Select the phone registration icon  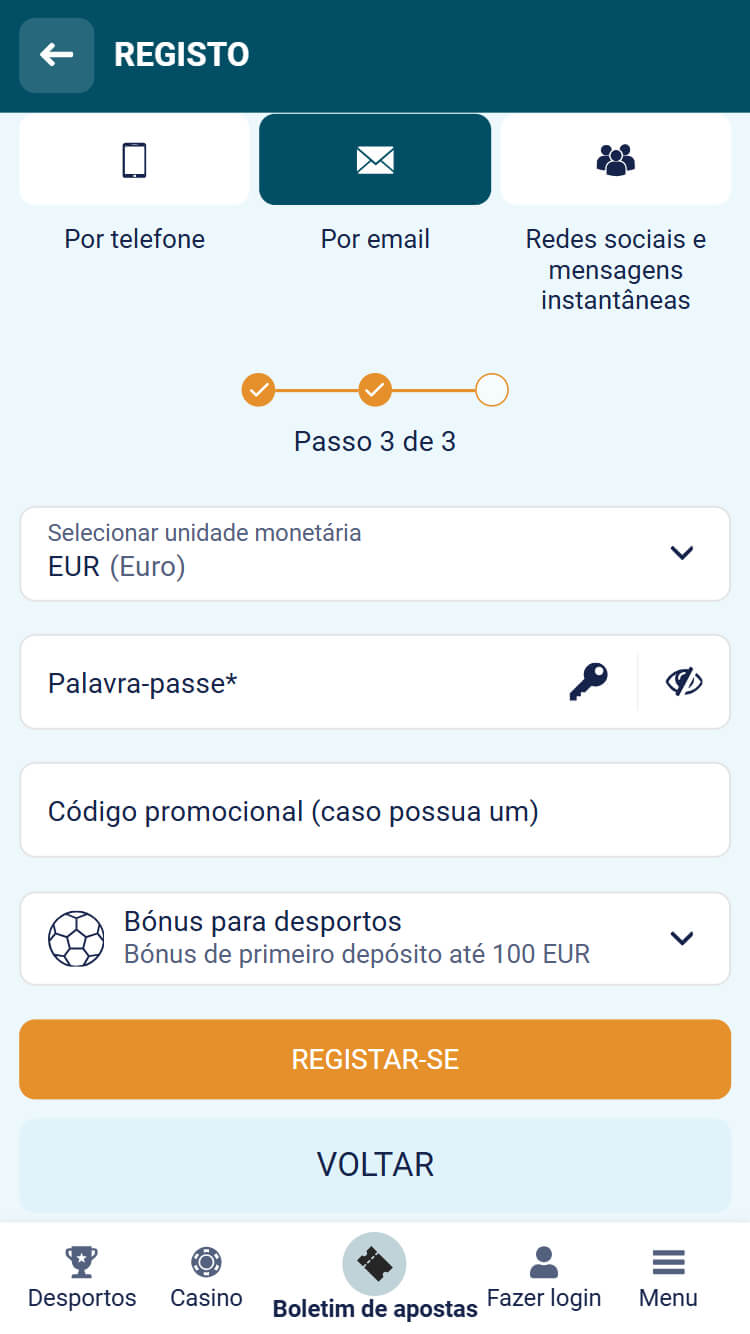click(x=134, y=160)
